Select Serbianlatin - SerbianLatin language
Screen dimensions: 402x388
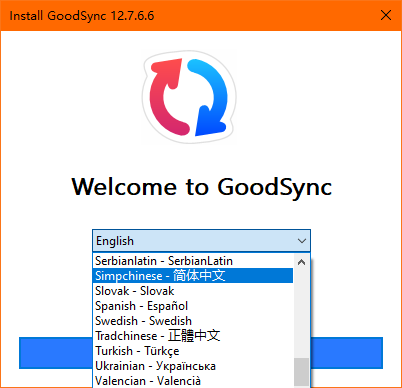tap(193, 261)
